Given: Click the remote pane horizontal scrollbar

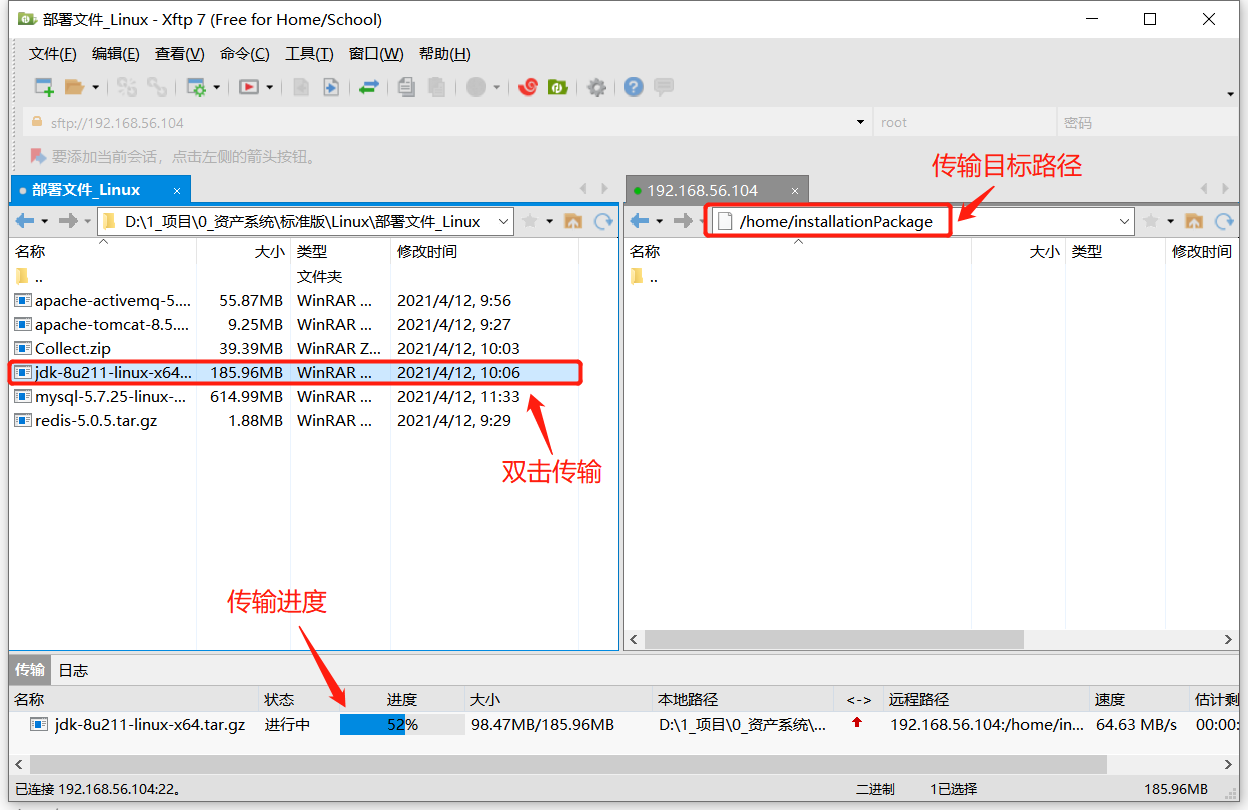Looking at the screenshot, I should (834, 639).
